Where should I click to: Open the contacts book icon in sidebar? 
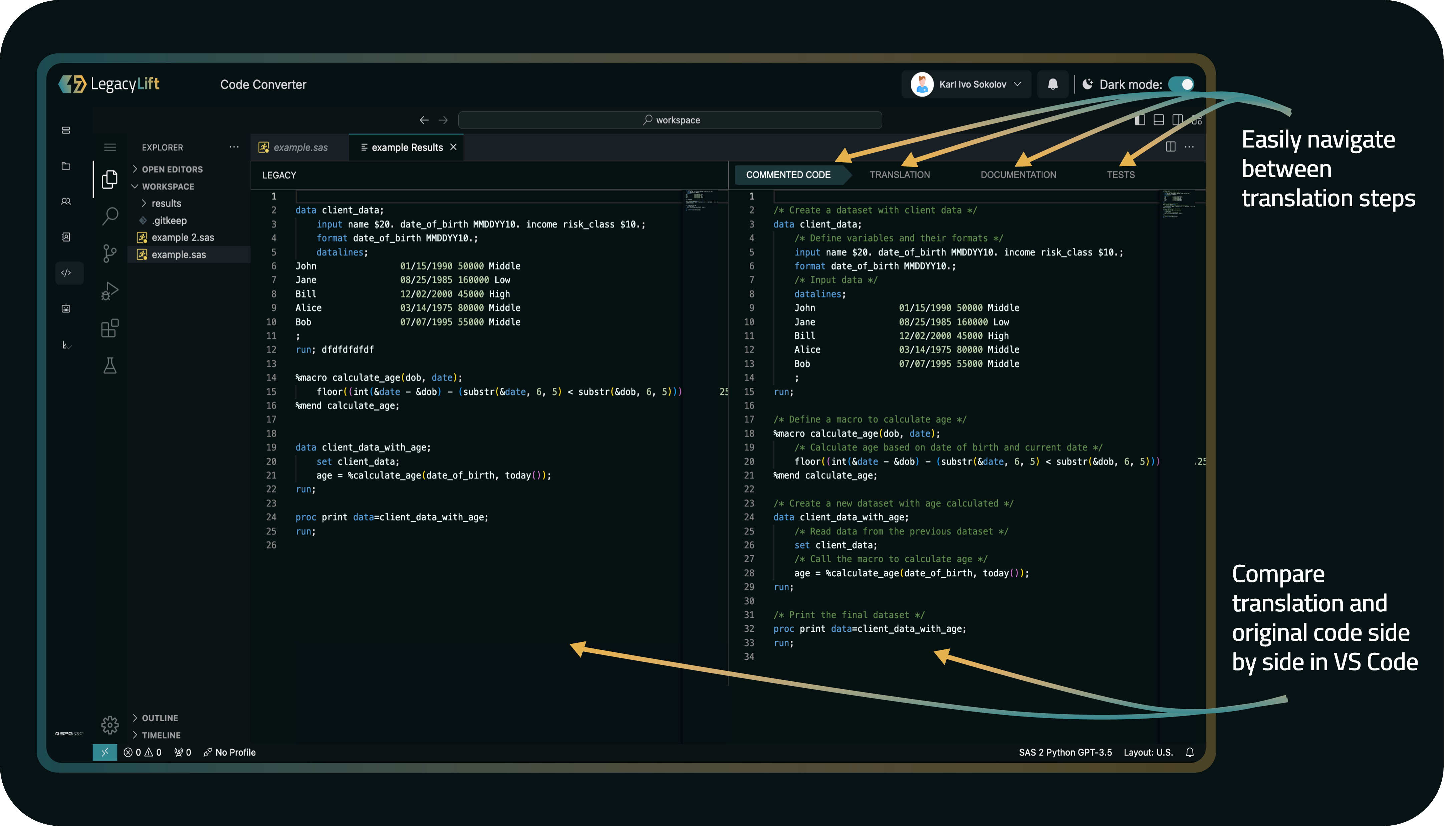(x=66, y=237)
